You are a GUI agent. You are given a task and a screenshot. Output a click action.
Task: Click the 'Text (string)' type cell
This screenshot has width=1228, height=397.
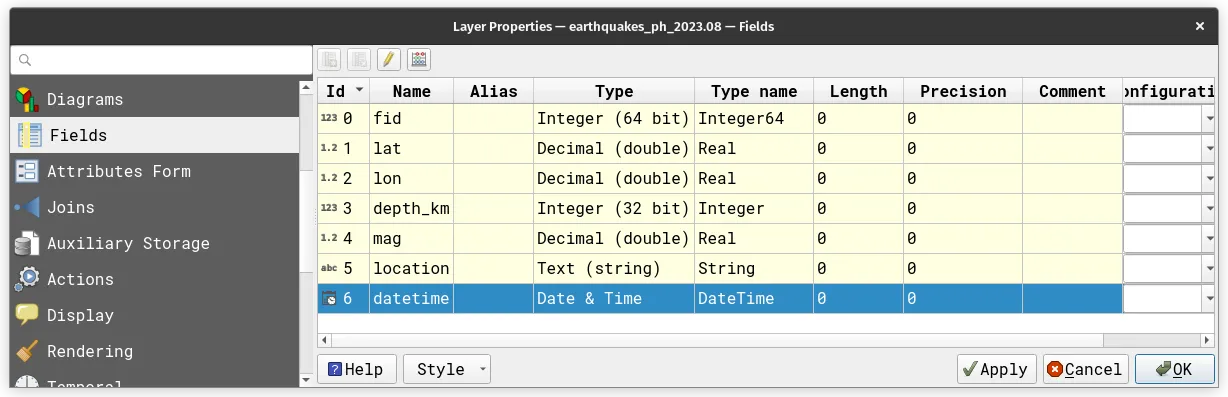click(x=613, y=268)
